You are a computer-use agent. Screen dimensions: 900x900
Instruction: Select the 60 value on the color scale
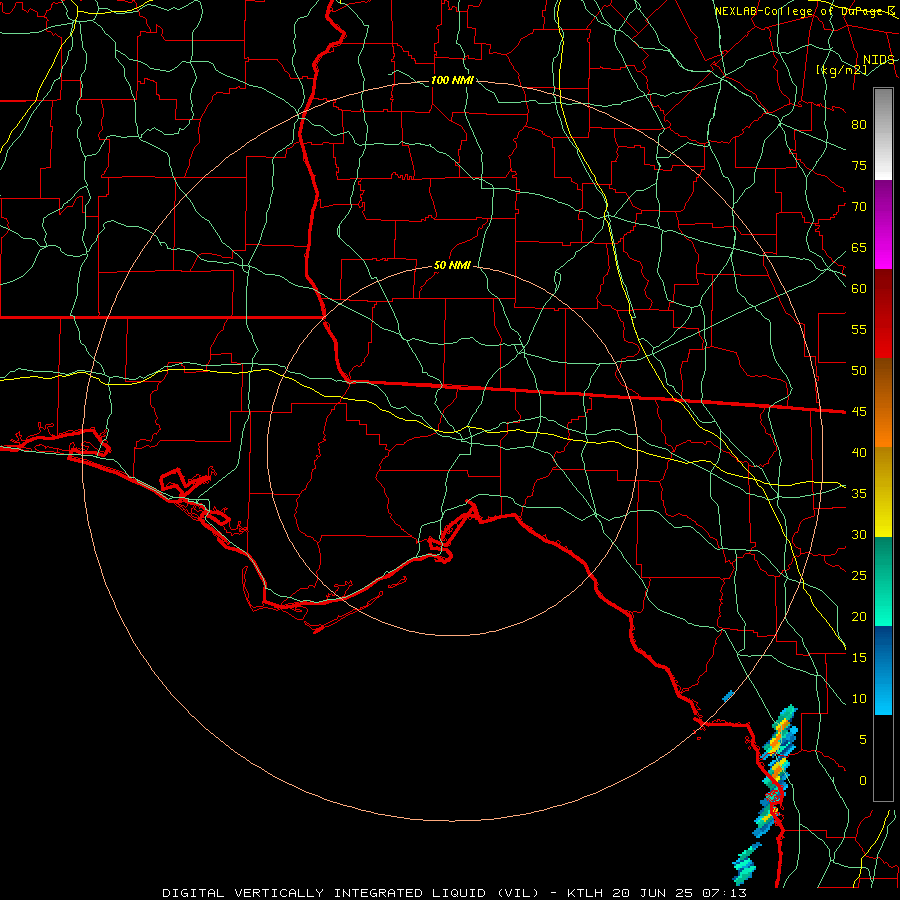click(x=859, y=289)
